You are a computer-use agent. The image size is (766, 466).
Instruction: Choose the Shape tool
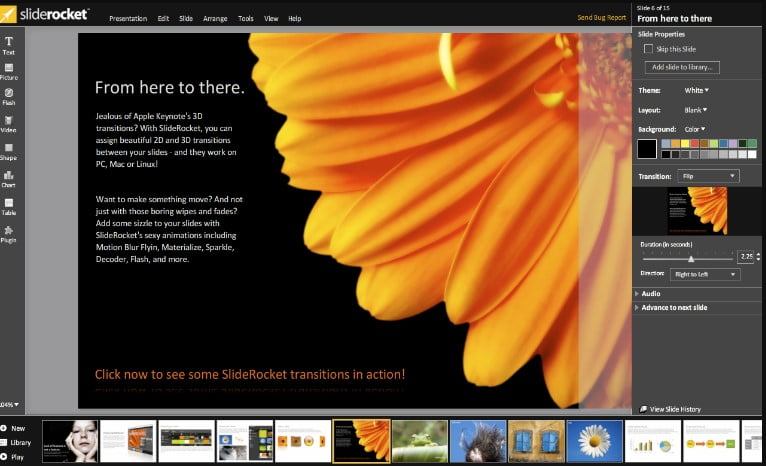pos(9,150)
